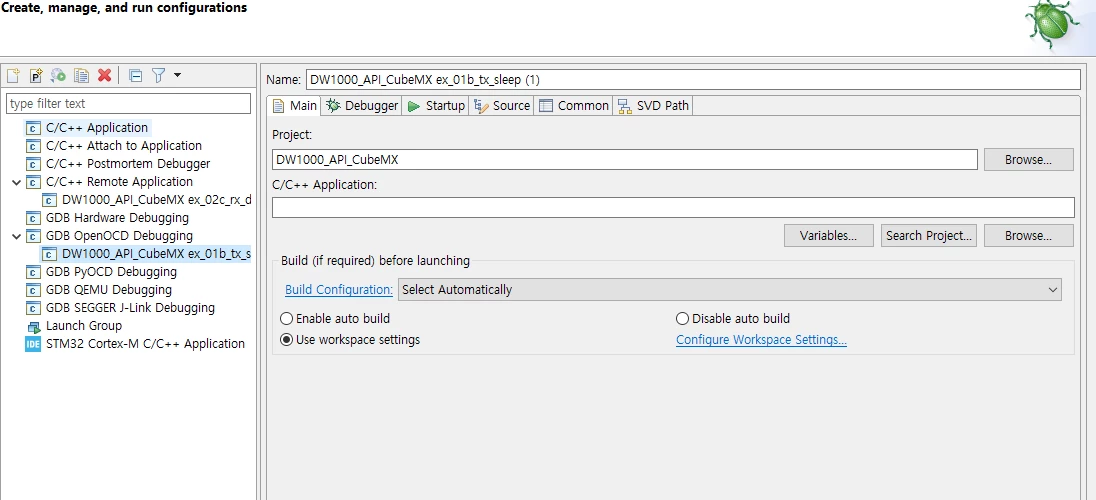Select C/C++ Remote Application type
This screenshot has height=500, width=1096.
120,182
